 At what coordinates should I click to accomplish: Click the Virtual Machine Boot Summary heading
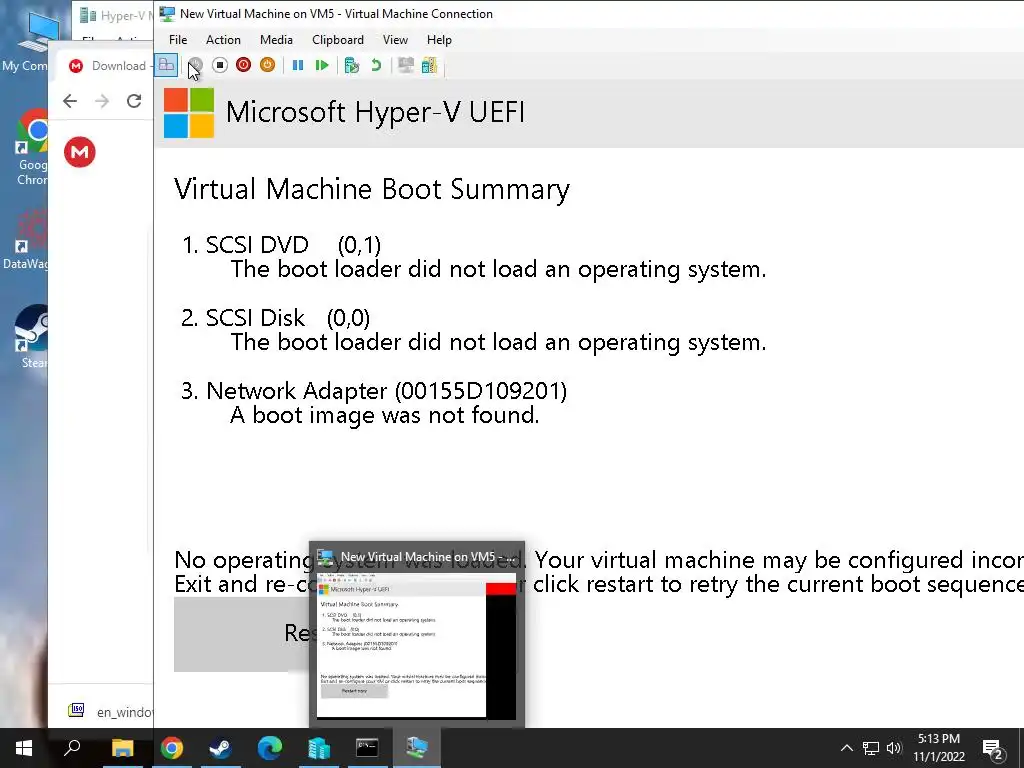[372, 189]
